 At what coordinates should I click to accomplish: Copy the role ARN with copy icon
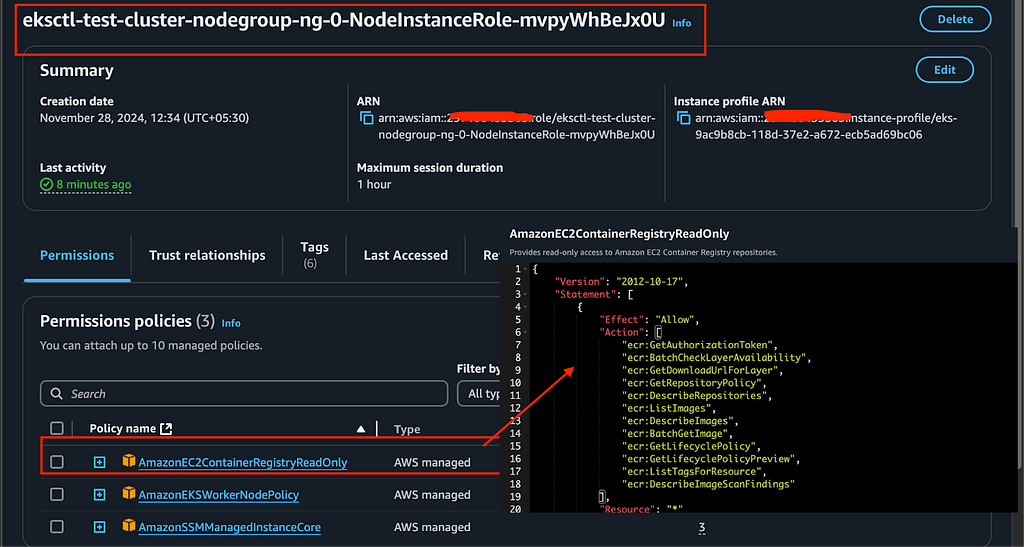(x=366, y=118)
